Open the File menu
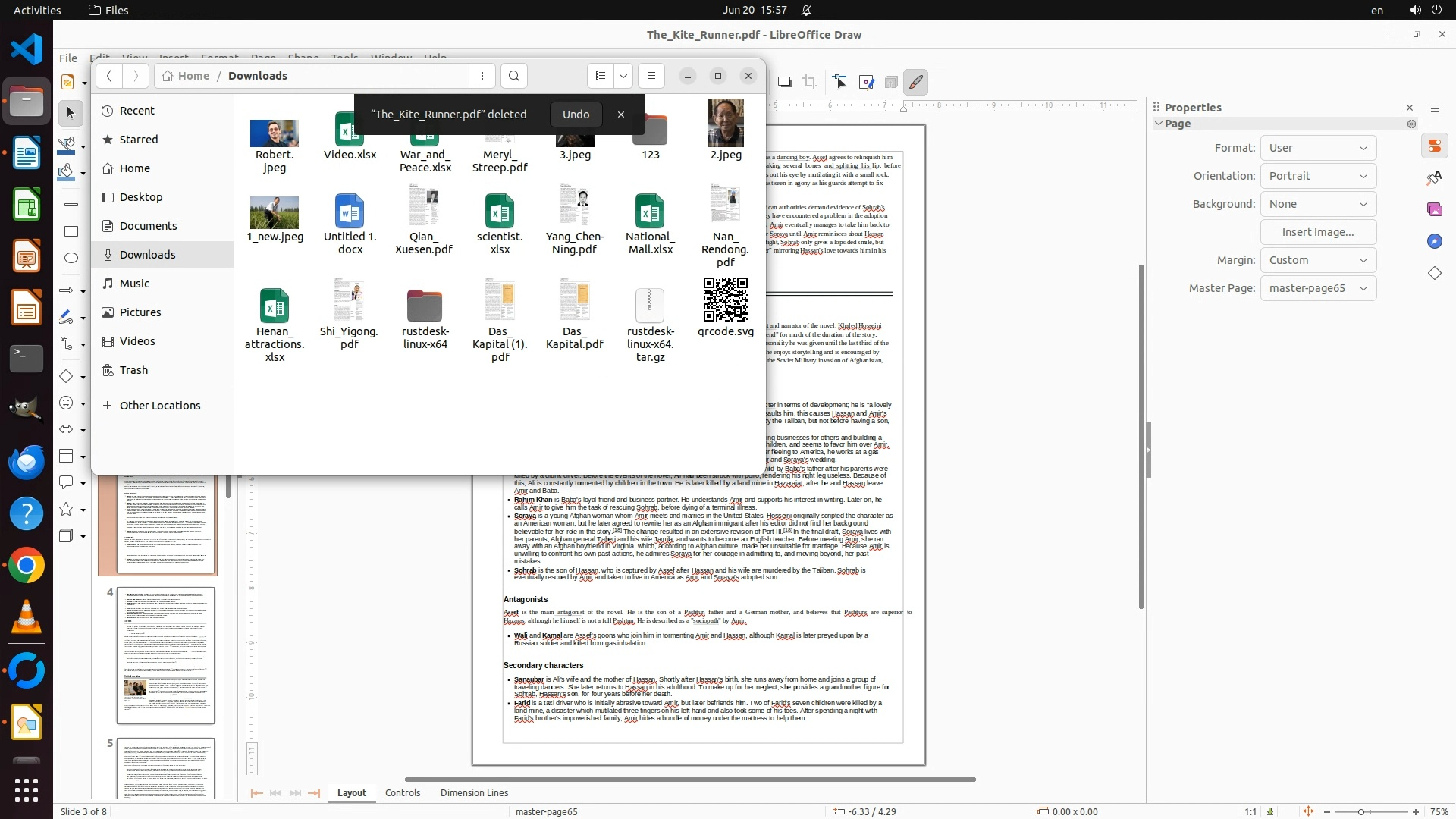Screen dimensions: 1456x819 click(68, 58)
